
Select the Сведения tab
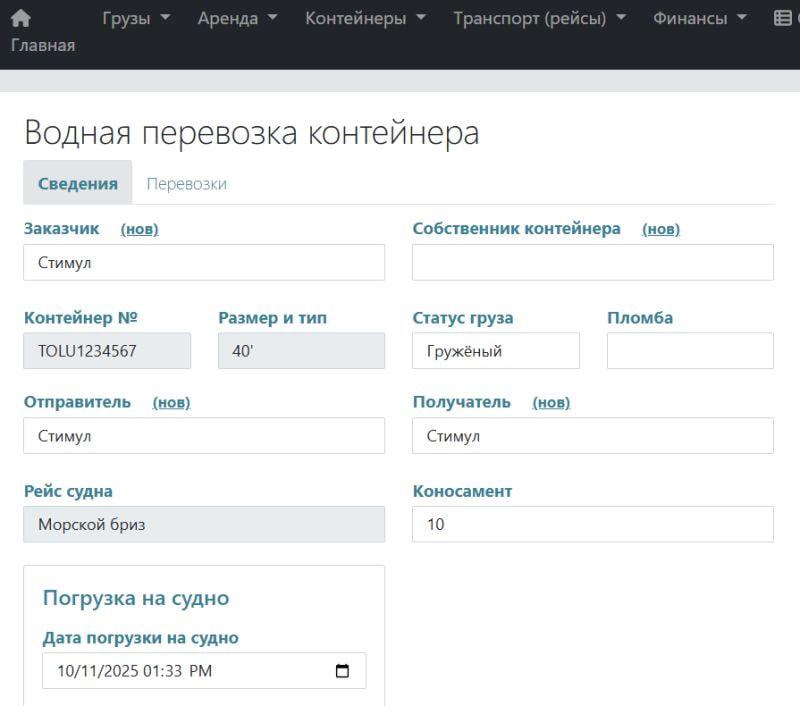pos(78,184)
